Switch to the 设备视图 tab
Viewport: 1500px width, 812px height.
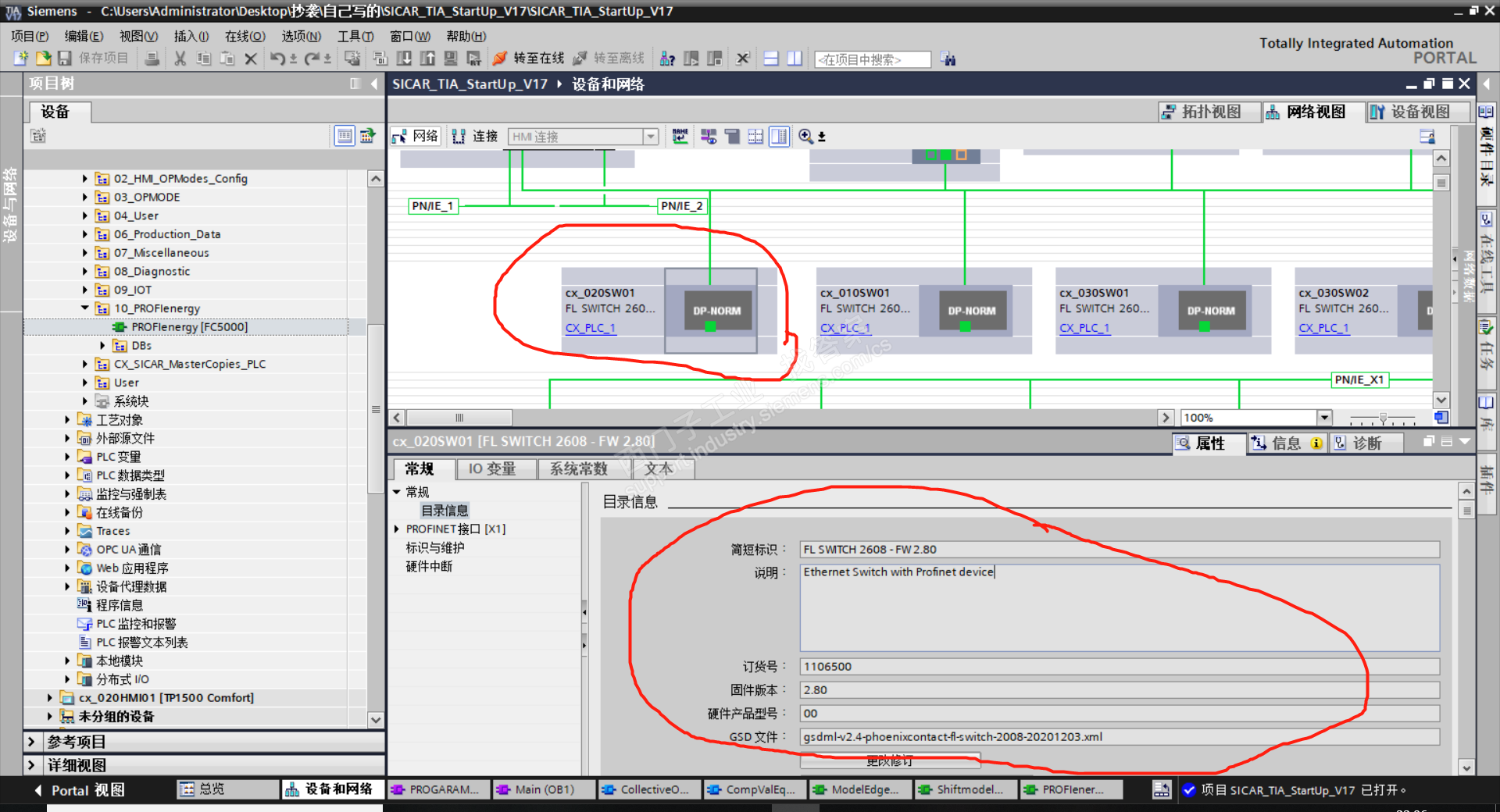(1418, 112)
